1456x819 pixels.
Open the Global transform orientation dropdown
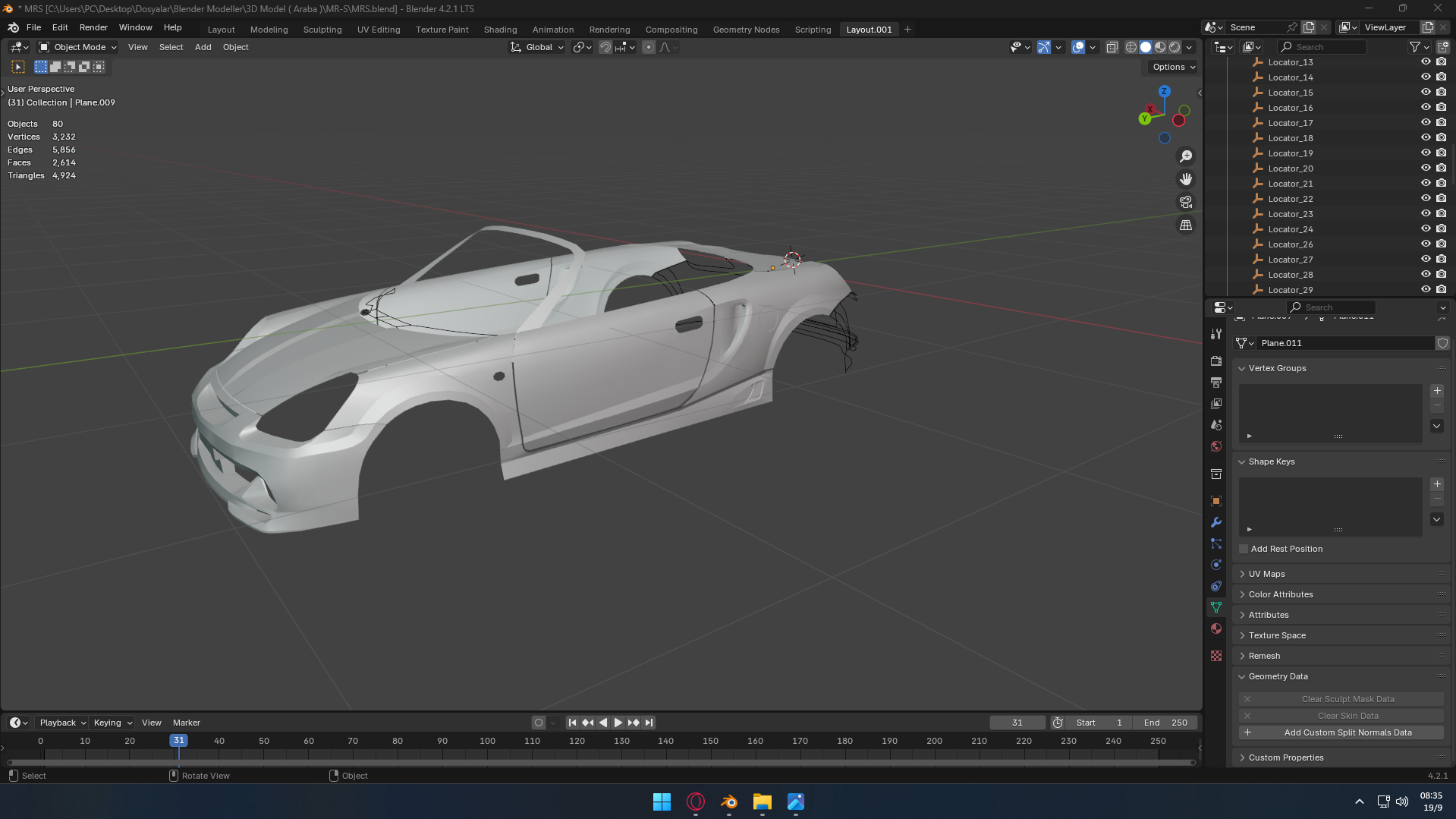tap(538, 47)
